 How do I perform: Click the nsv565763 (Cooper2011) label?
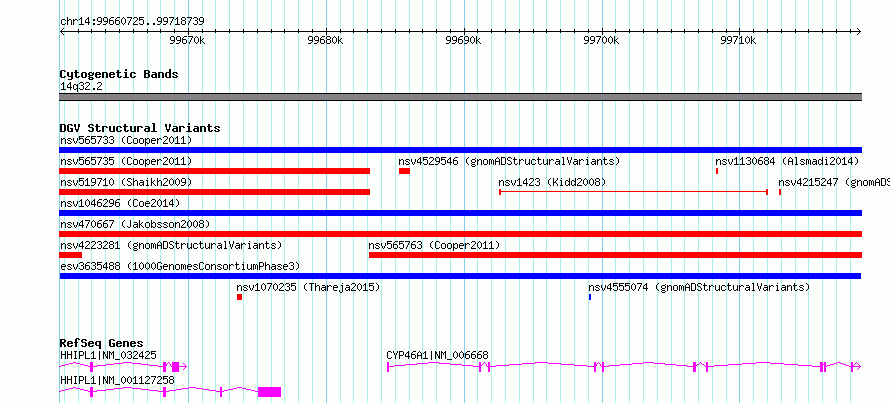coord(435,245)
